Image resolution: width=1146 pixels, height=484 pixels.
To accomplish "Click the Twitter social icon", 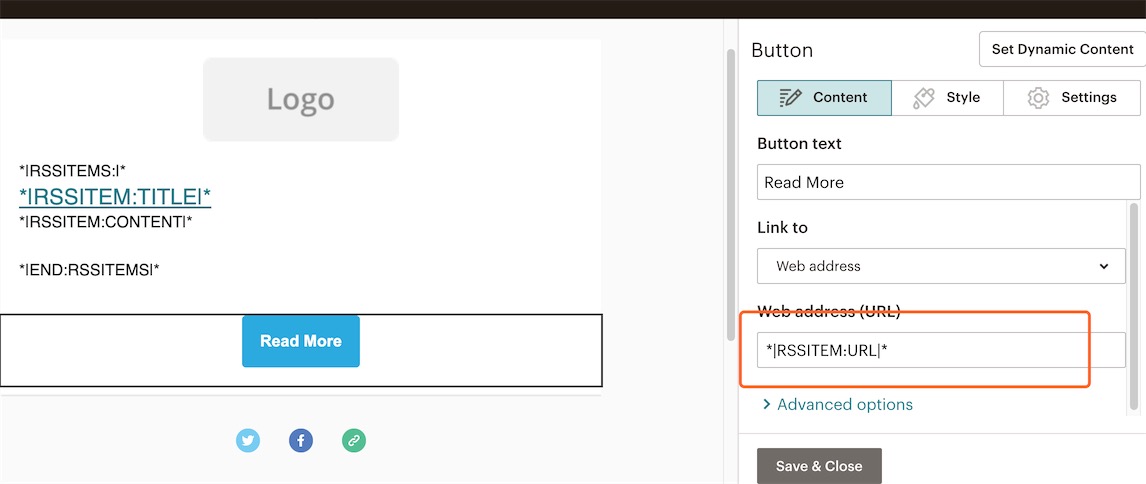I will pos(248,440).
